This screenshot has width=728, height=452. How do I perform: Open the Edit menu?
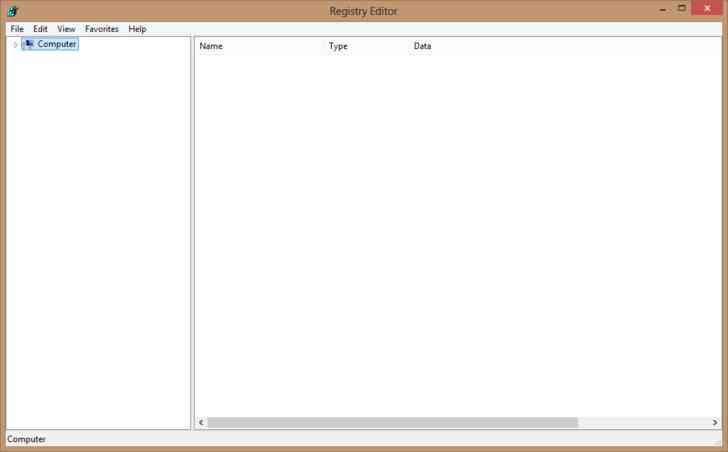[40, 29]
